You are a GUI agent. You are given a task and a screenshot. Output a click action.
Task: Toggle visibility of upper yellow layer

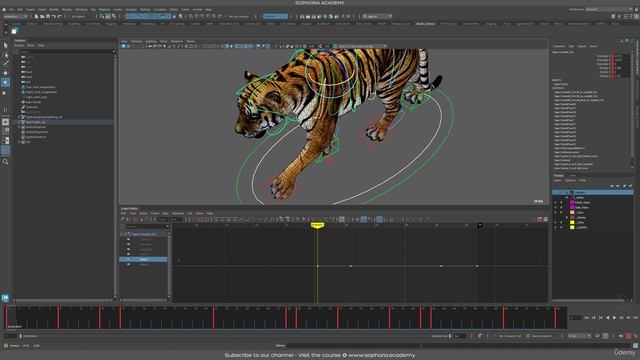(x=555, y=222)
